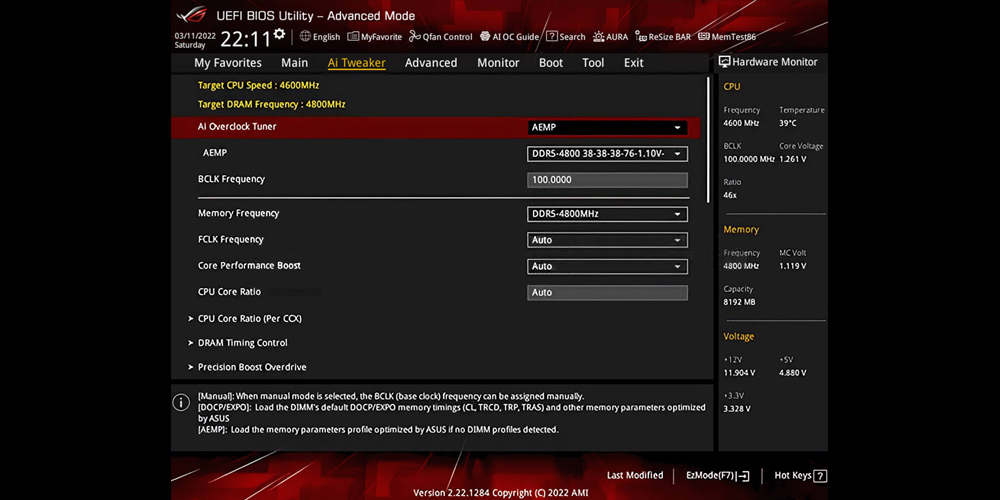Open the ReSize BAR setting
Screen dimensions: 1000x500
coord(663,37)
